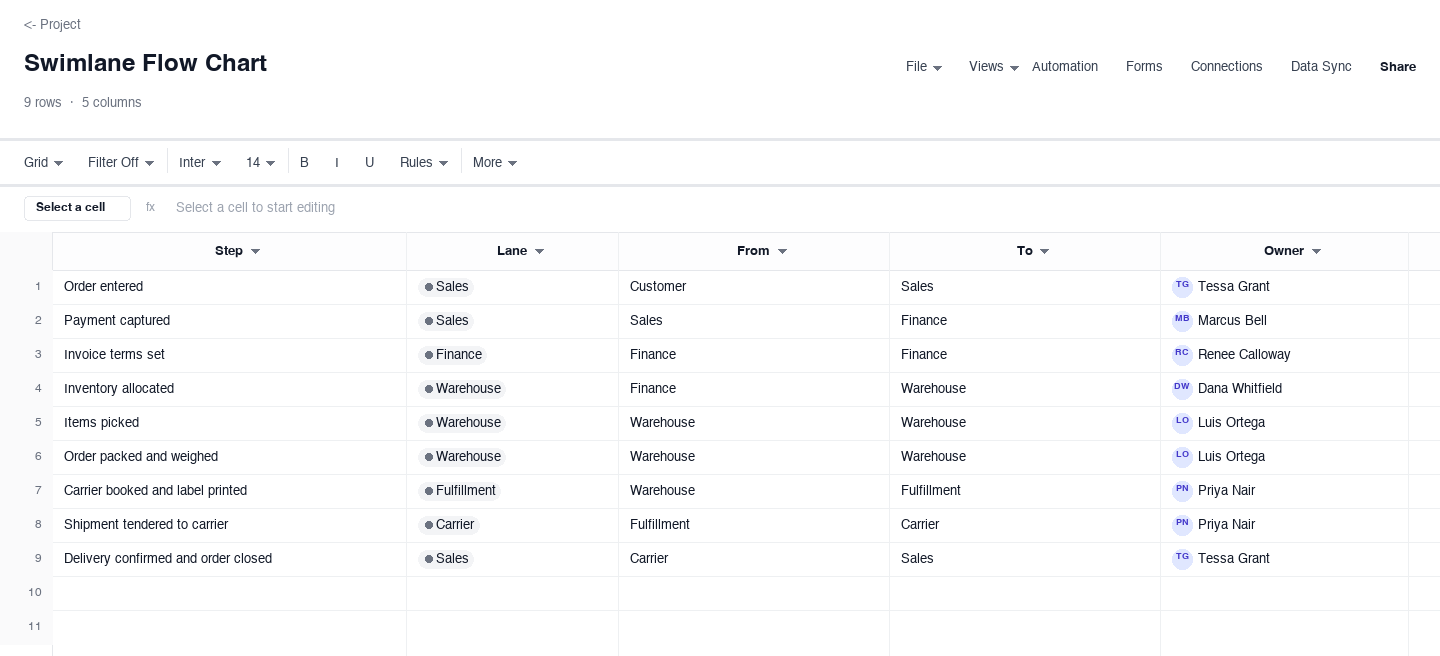Open From column header dropdown arrow
The width and height of the screenshot is (1440, 656).
click(x=782, y=252)
